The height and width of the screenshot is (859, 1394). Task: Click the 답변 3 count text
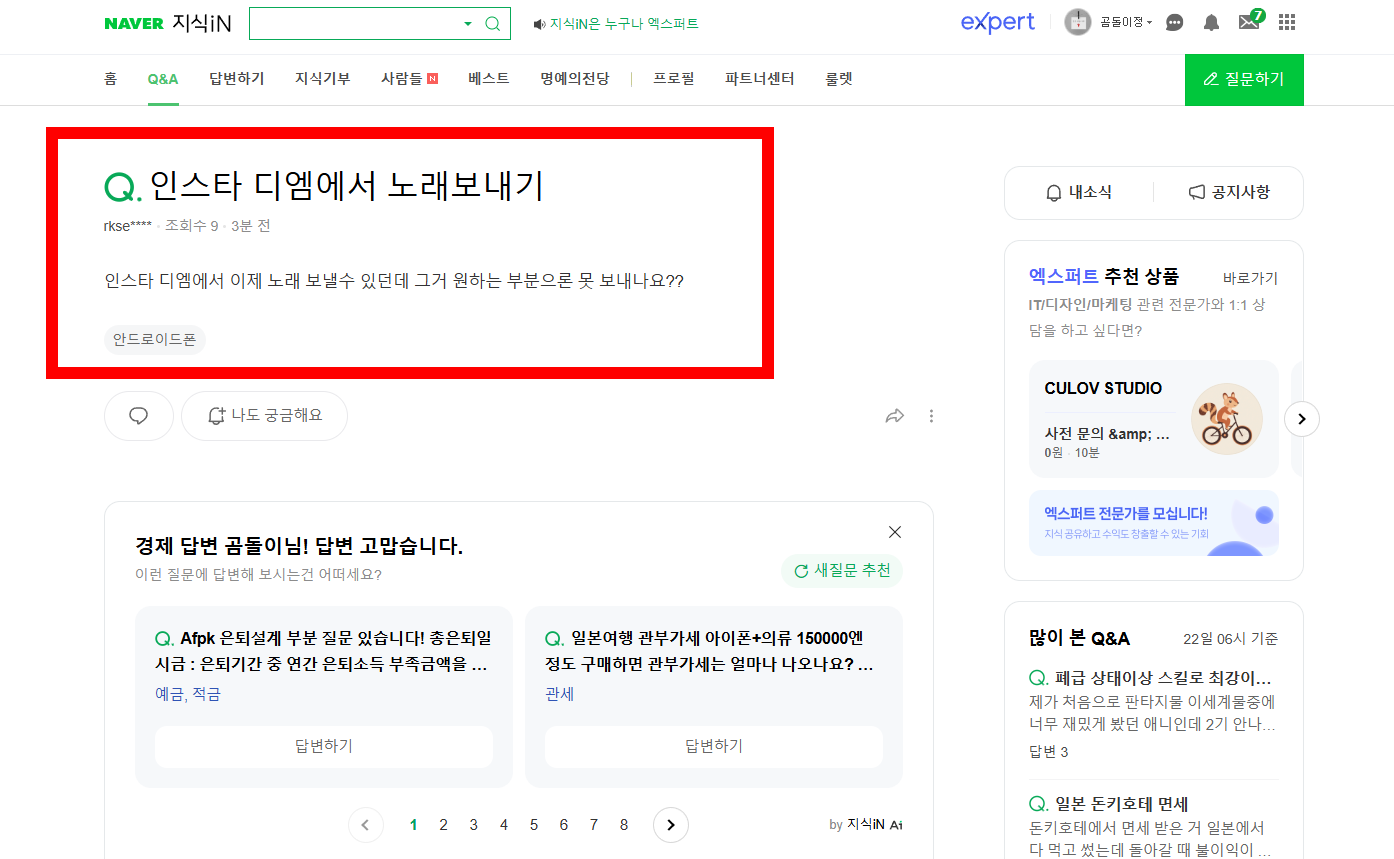1049,752
